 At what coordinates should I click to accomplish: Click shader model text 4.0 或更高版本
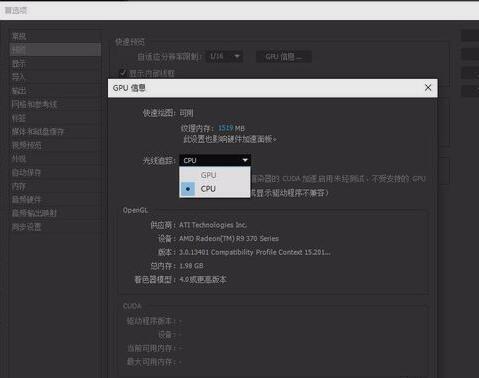[203, 279]
